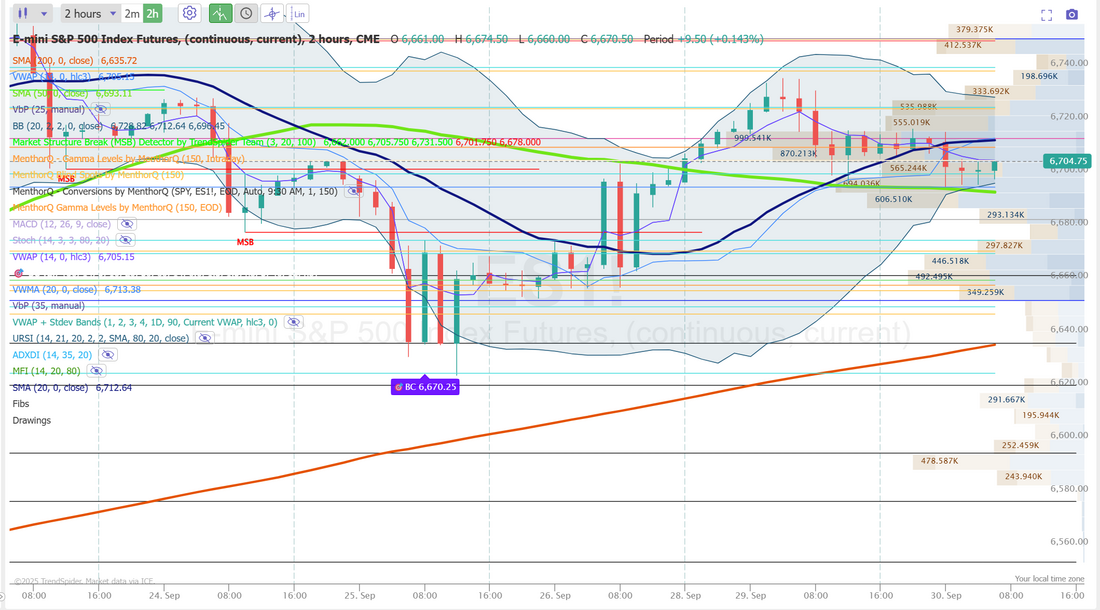Select the 2m timeframe shortcut

[x=132, y=14]
